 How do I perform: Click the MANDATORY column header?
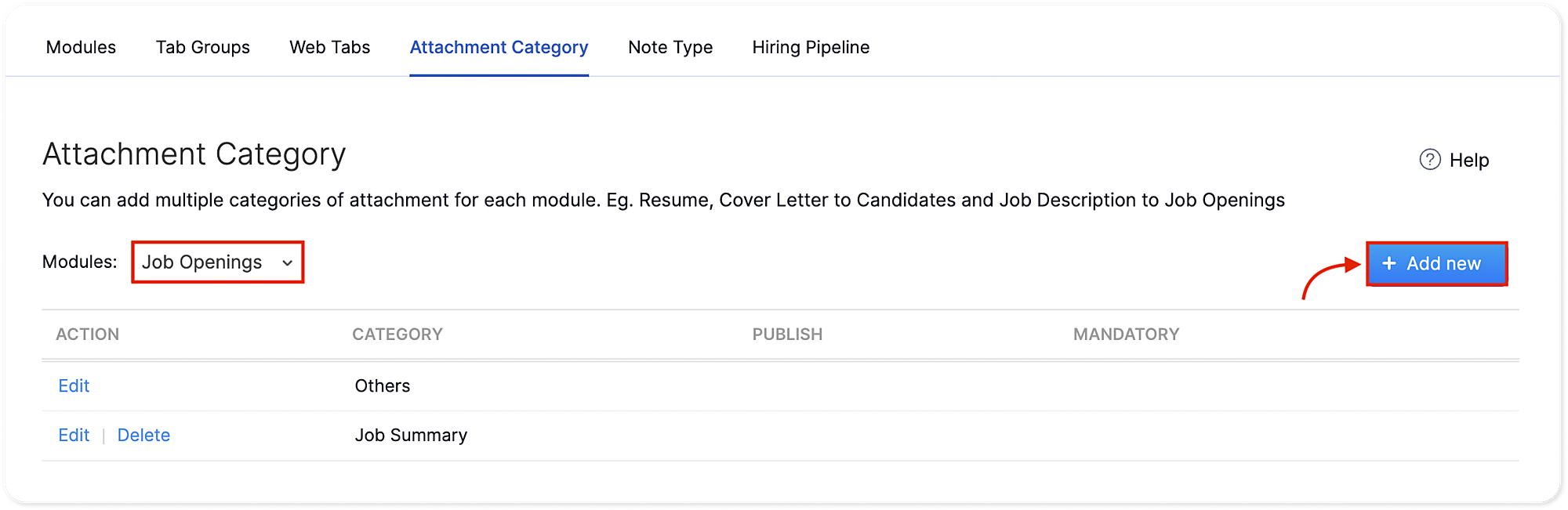click(x=1126, y=335)
